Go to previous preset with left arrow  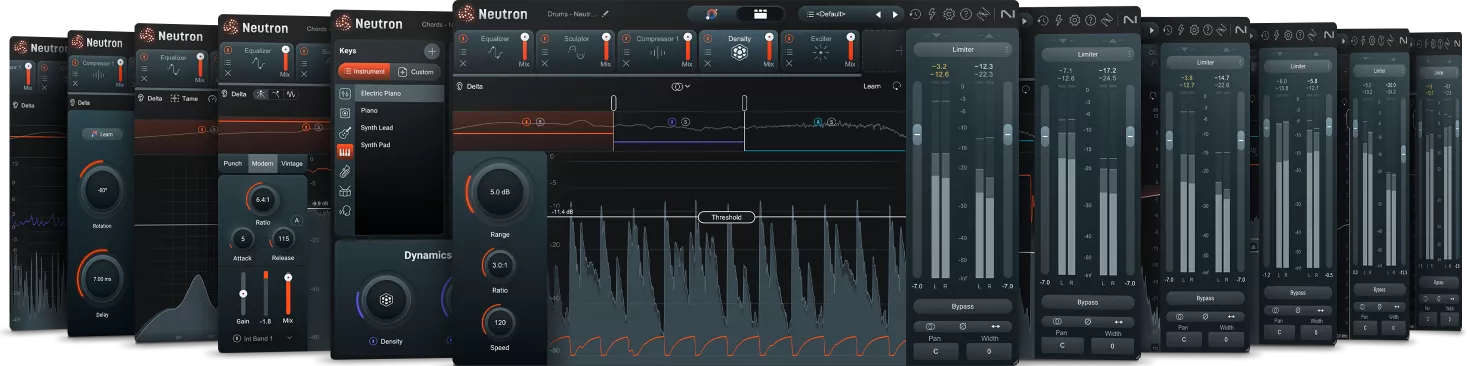pos(879,14)
